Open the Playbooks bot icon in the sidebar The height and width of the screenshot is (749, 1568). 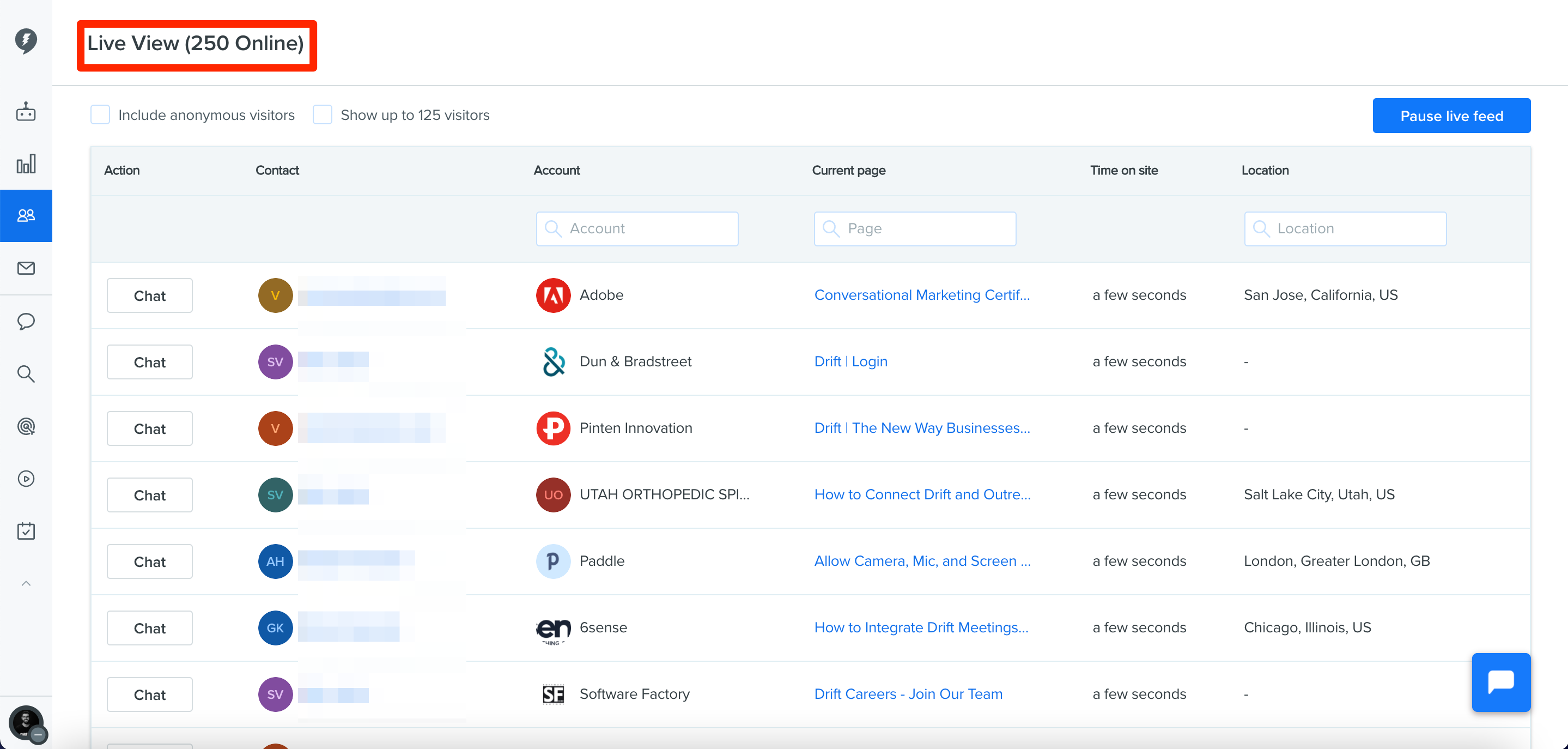pos(26,111)
